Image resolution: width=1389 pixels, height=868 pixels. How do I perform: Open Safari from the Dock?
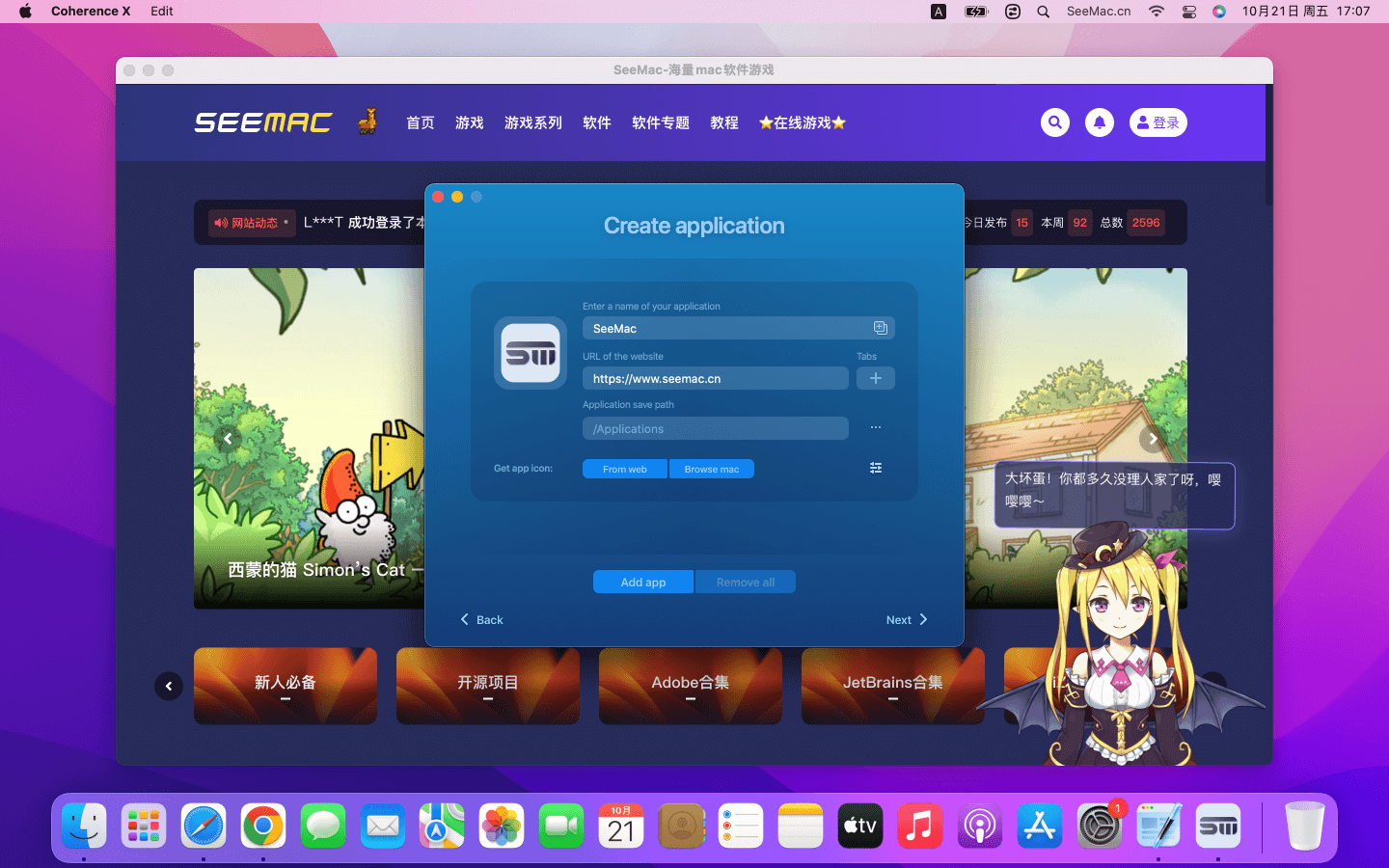[204, 827]
